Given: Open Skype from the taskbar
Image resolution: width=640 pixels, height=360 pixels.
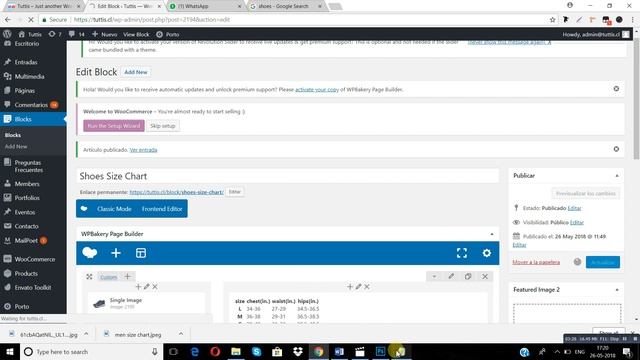Looking at the screenshot, I should click(256, 351).
